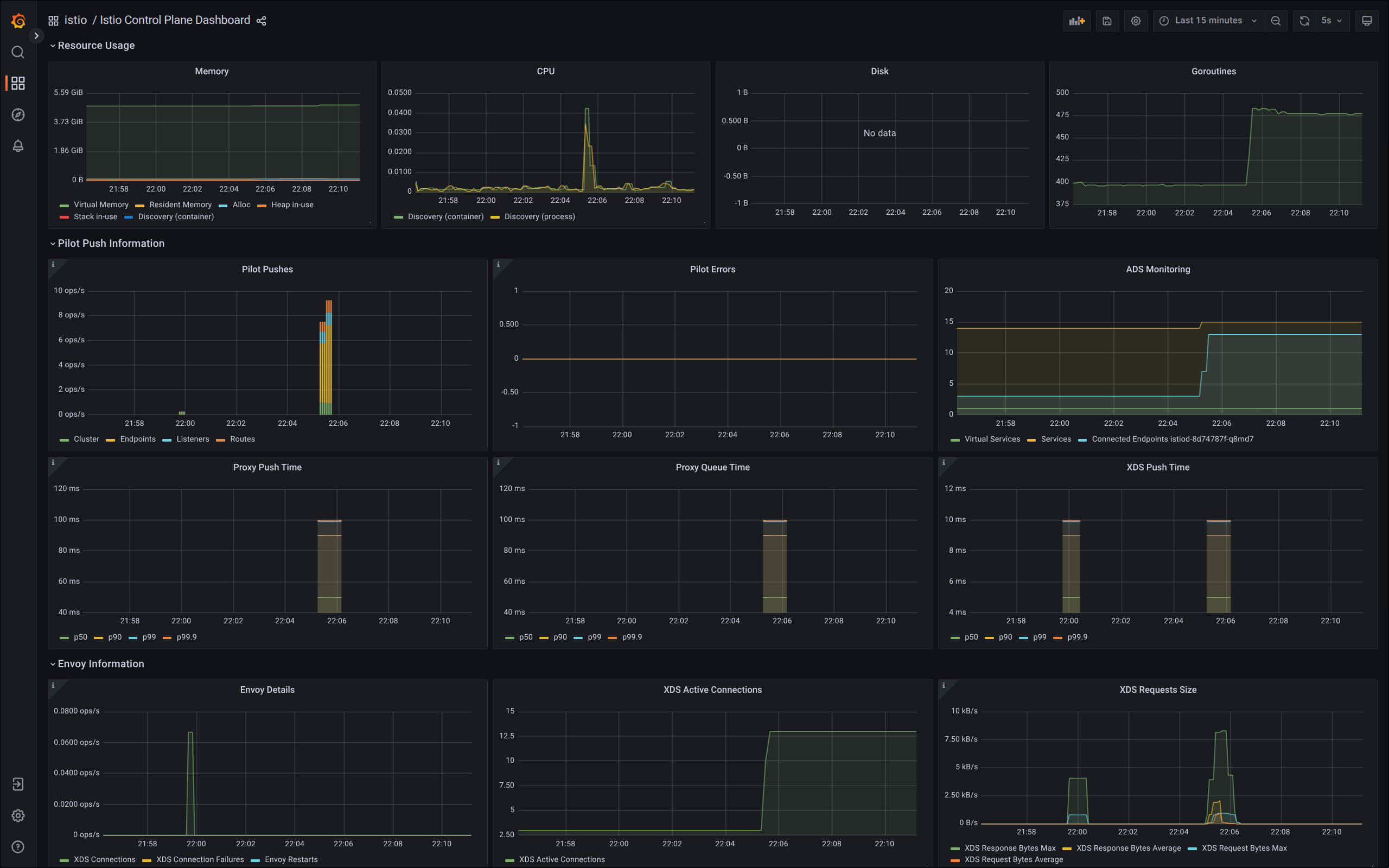Click the Cluster green color swatch

(64, 441)
